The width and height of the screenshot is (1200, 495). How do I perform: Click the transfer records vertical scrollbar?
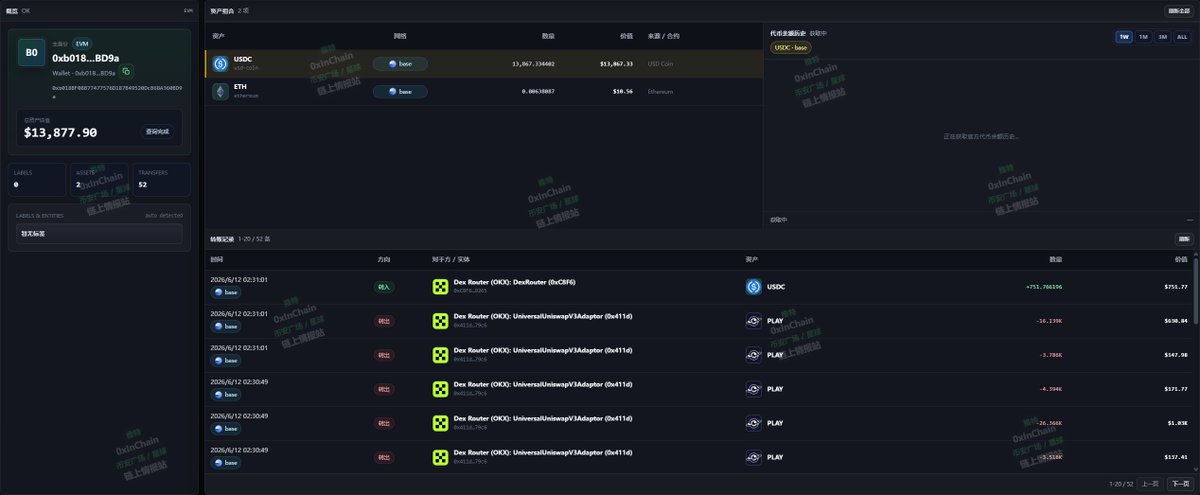click(x=1196, y=290)
